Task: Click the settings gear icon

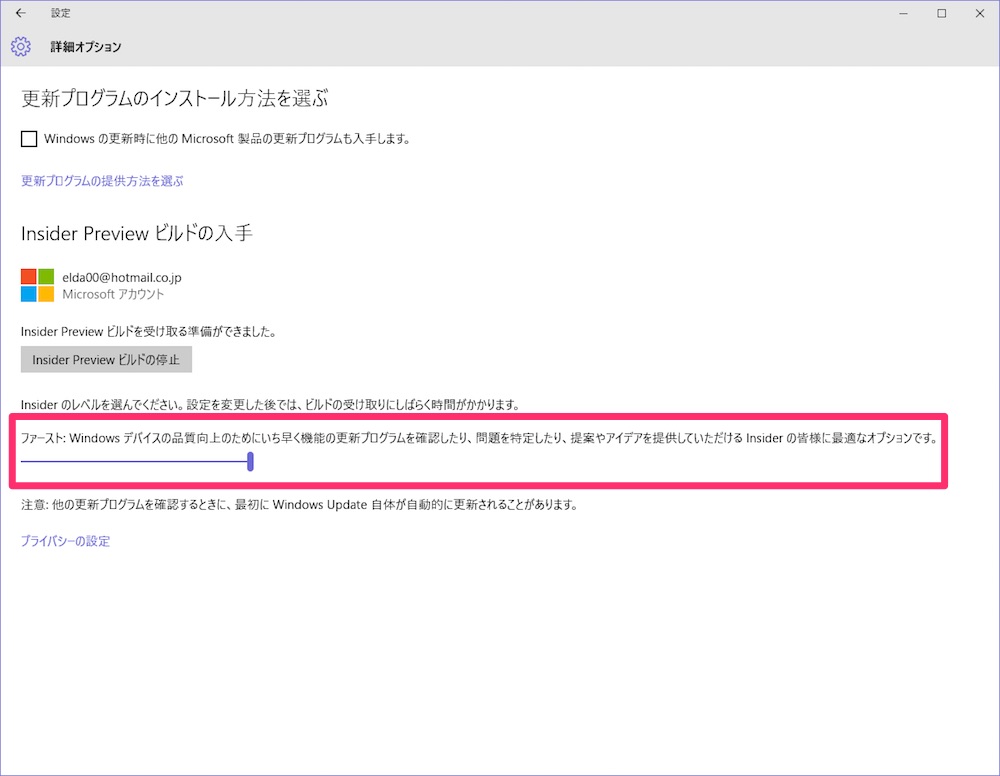Action: [x=20, y=47]
